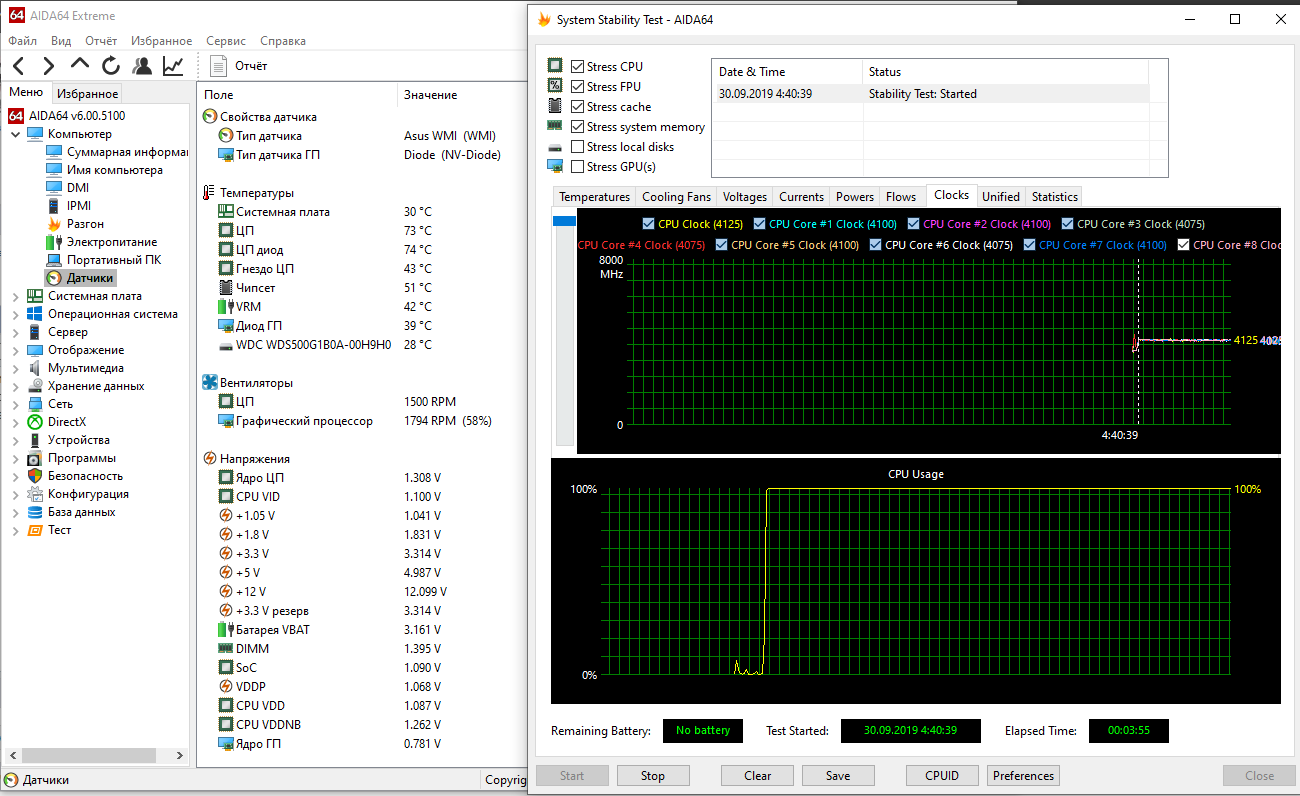The image size is (1300, 796).
Task: Enable Stress local disks checkbox
Action: (577, 147)
